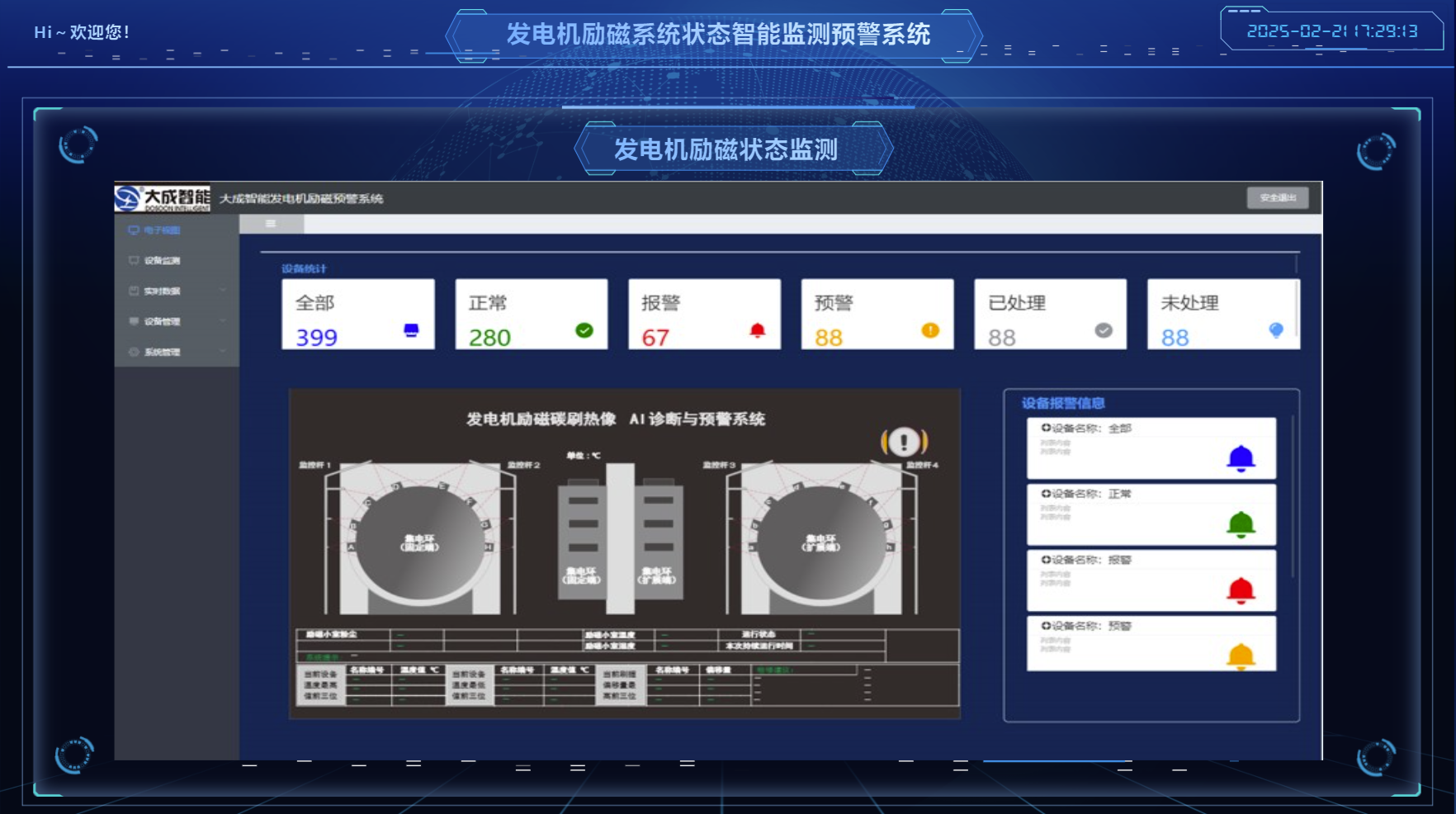
Task: Expand the 实时数据 sidebar submenu arrow
Action: [x=223, y=291]
